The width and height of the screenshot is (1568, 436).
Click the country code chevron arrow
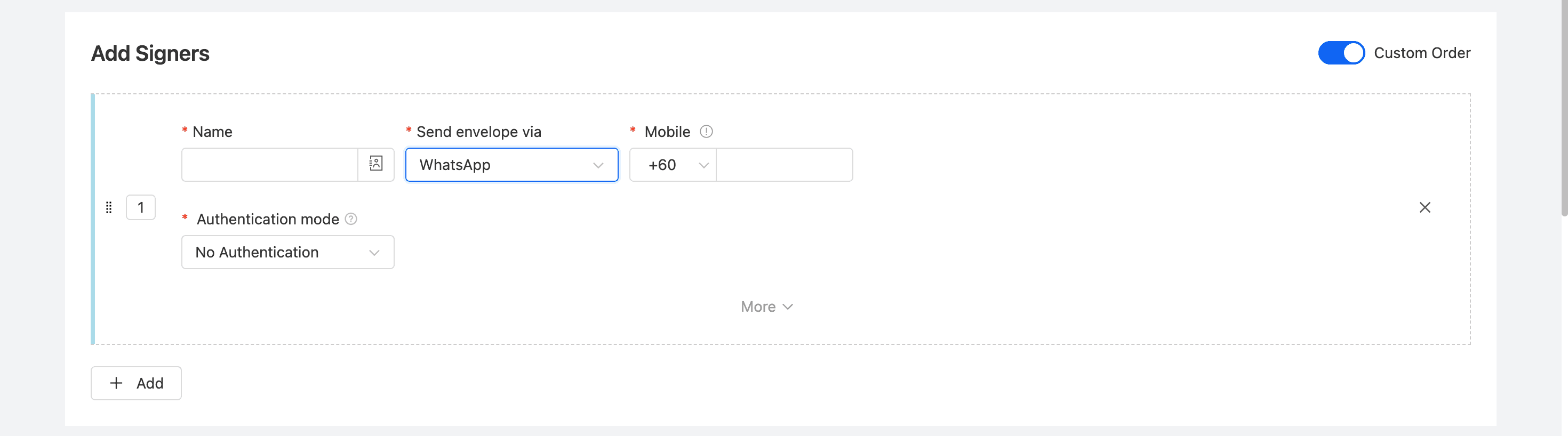point(703,165)
